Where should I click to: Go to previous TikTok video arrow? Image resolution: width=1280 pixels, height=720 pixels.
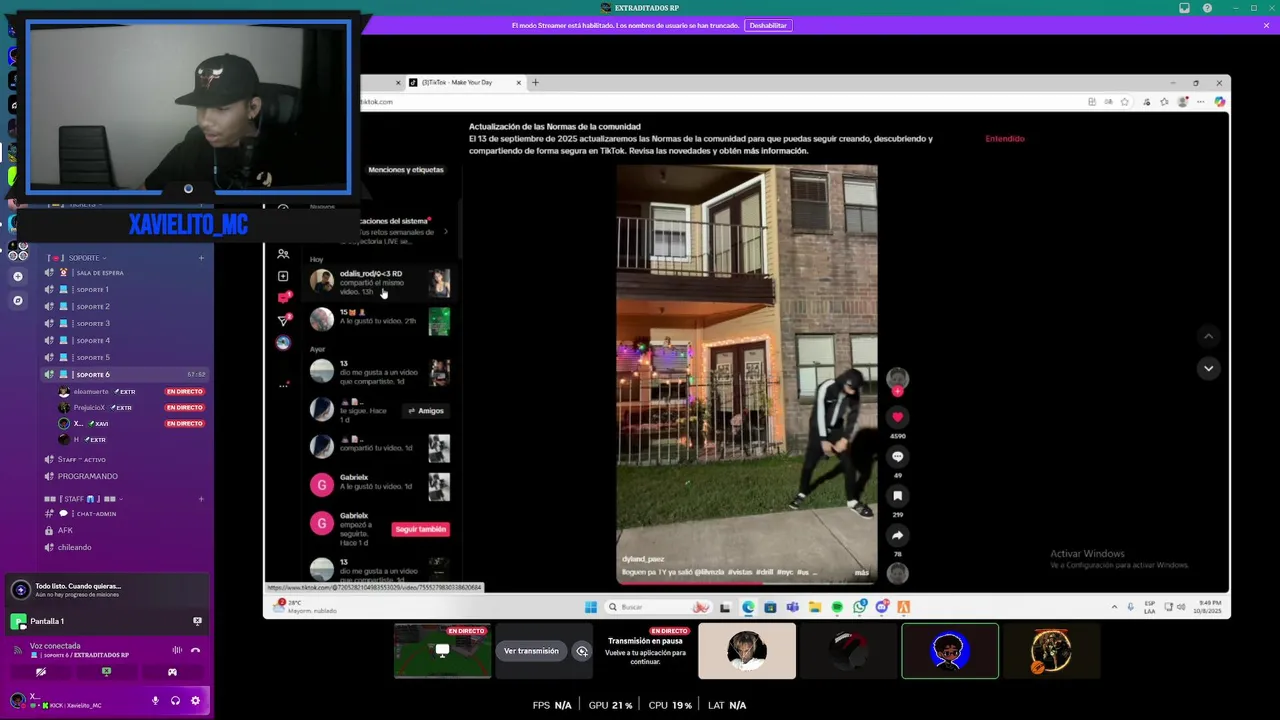(1208, 337)
